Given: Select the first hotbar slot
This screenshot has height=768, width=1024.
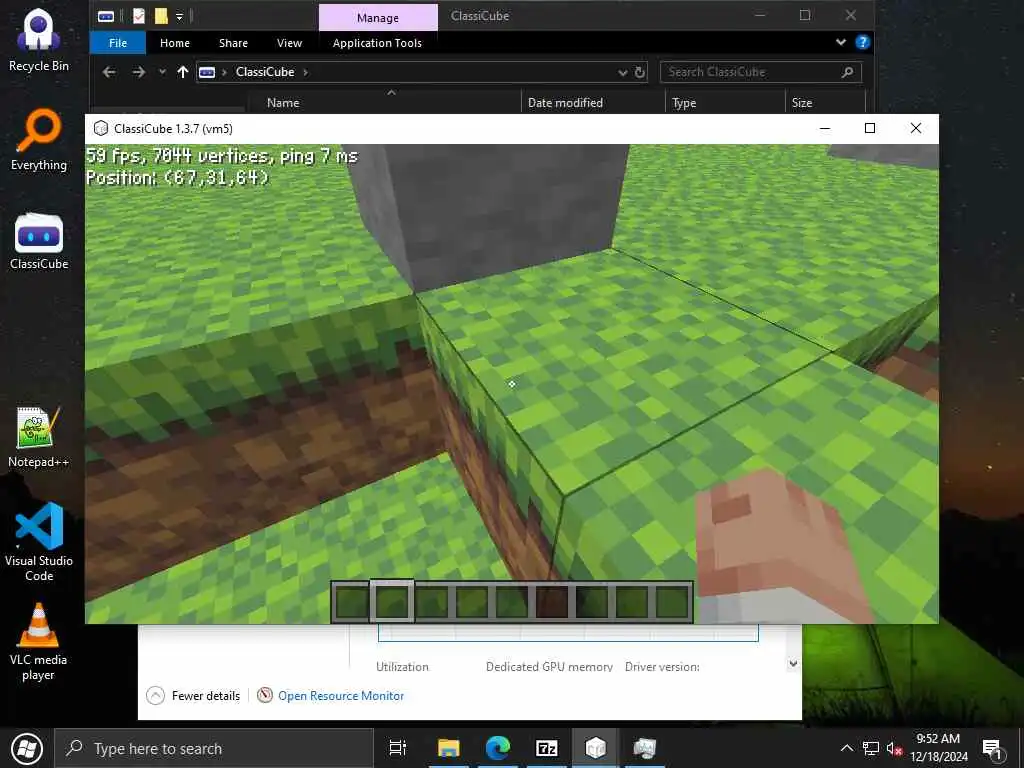Looking at the screenshot, I should point(352,601).
